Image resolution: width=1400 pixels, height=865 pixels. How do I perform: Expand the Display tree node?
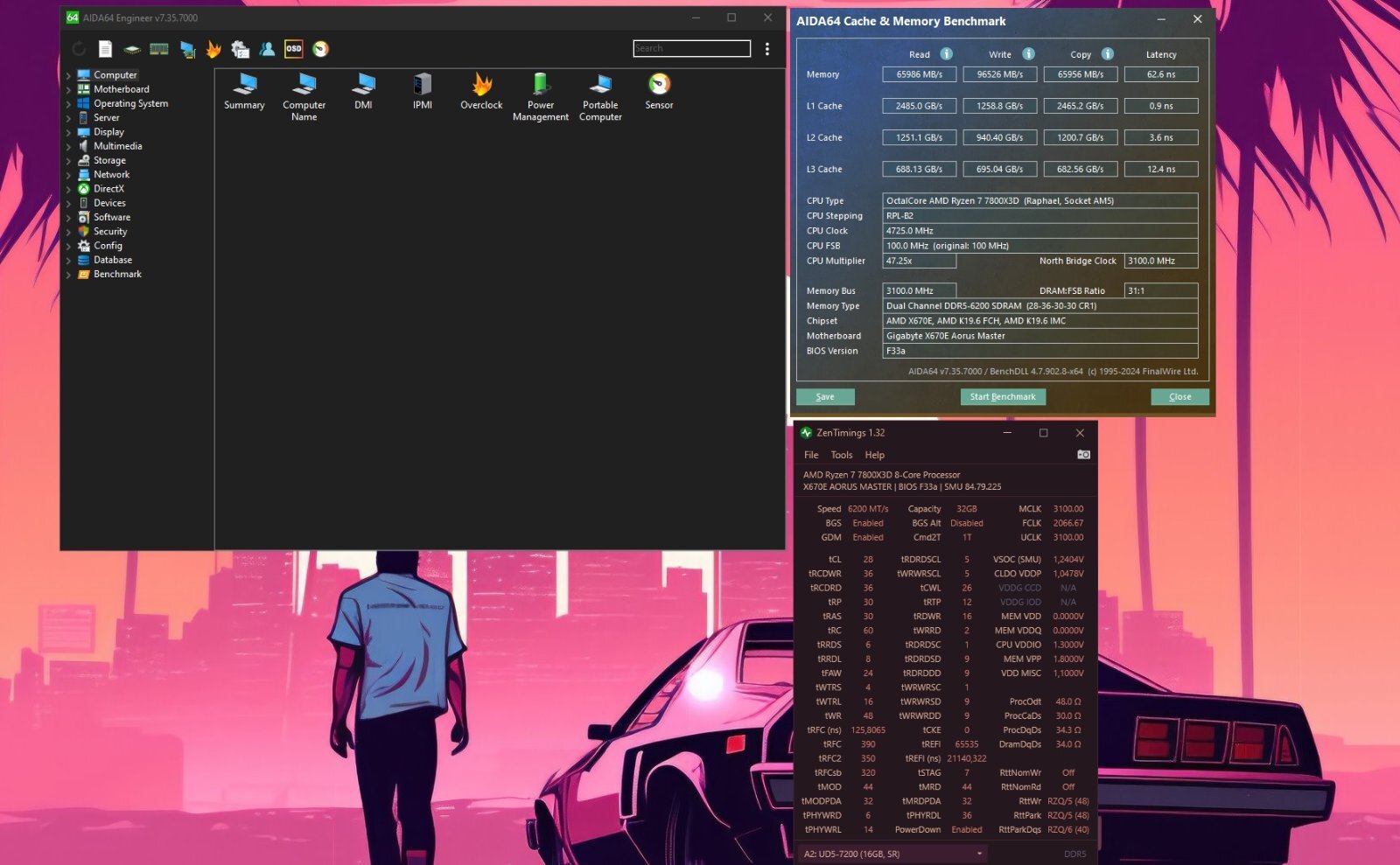point(68,132)
